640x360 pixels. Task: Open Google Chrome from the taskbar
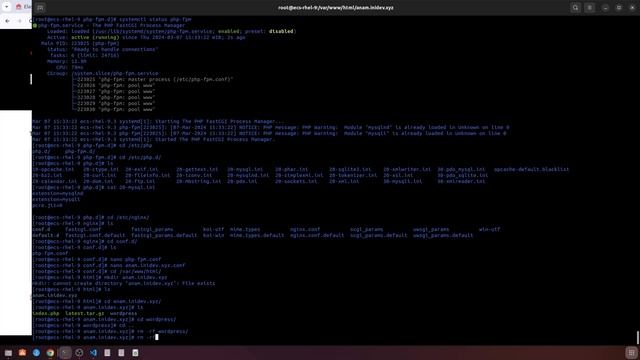coord(50,353)
